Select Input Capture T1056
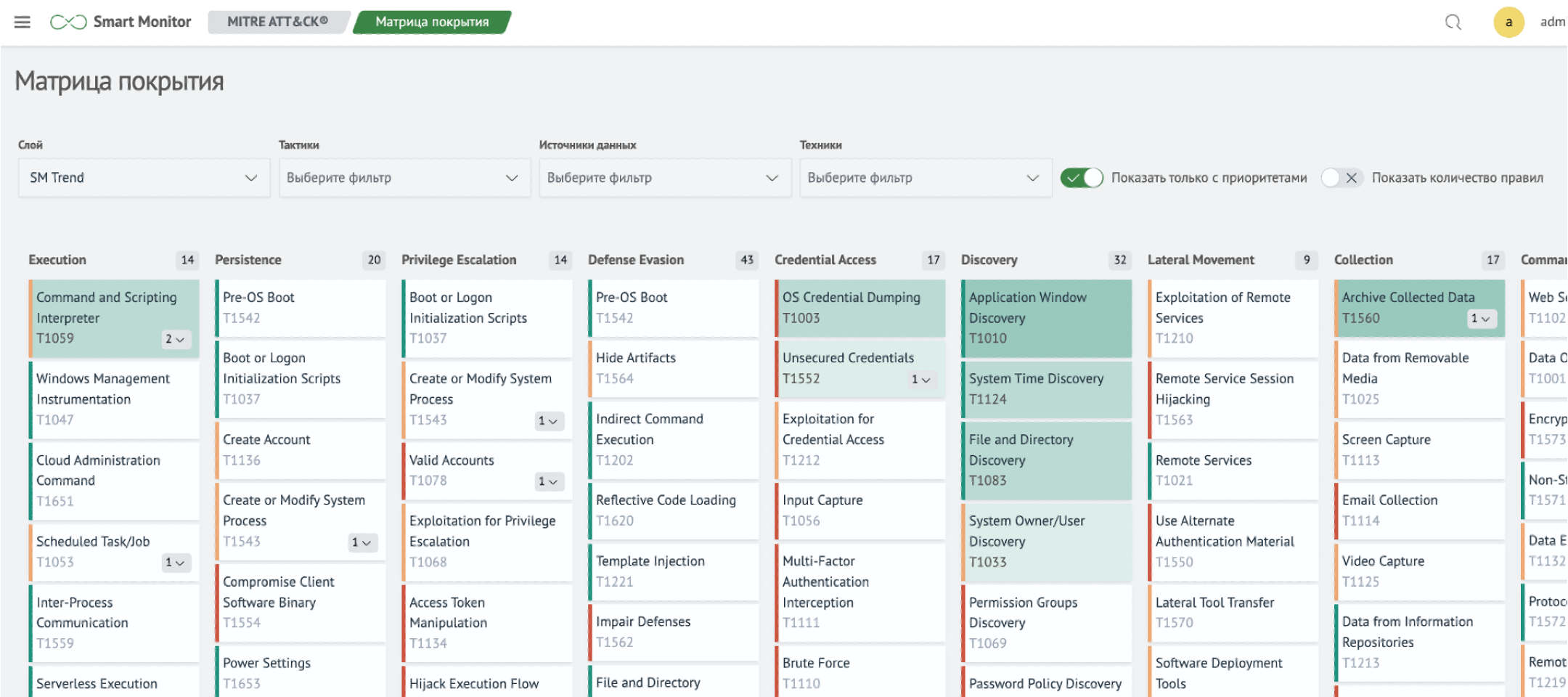Viewport: 1568px width, 697px height. tap(860, 511)
